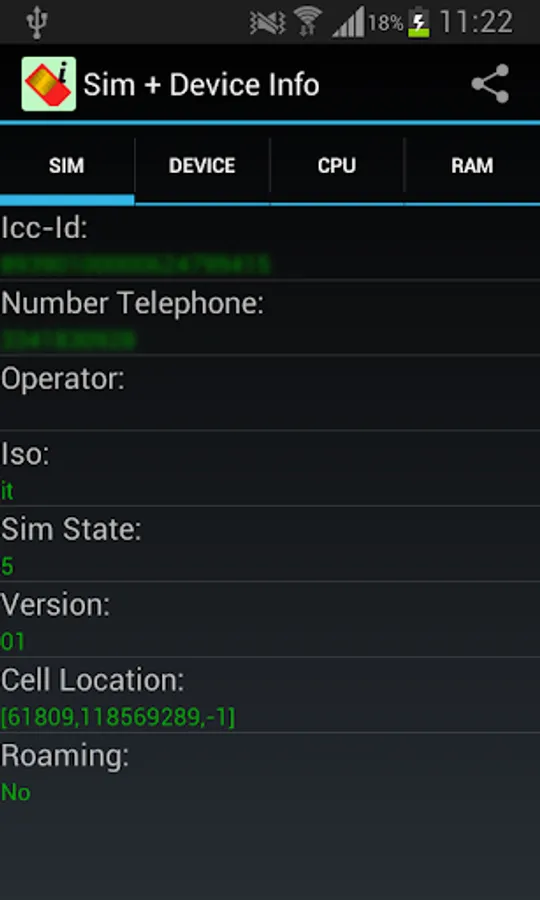
Task: Select the Cell Location value
Action: click(118, 717)
